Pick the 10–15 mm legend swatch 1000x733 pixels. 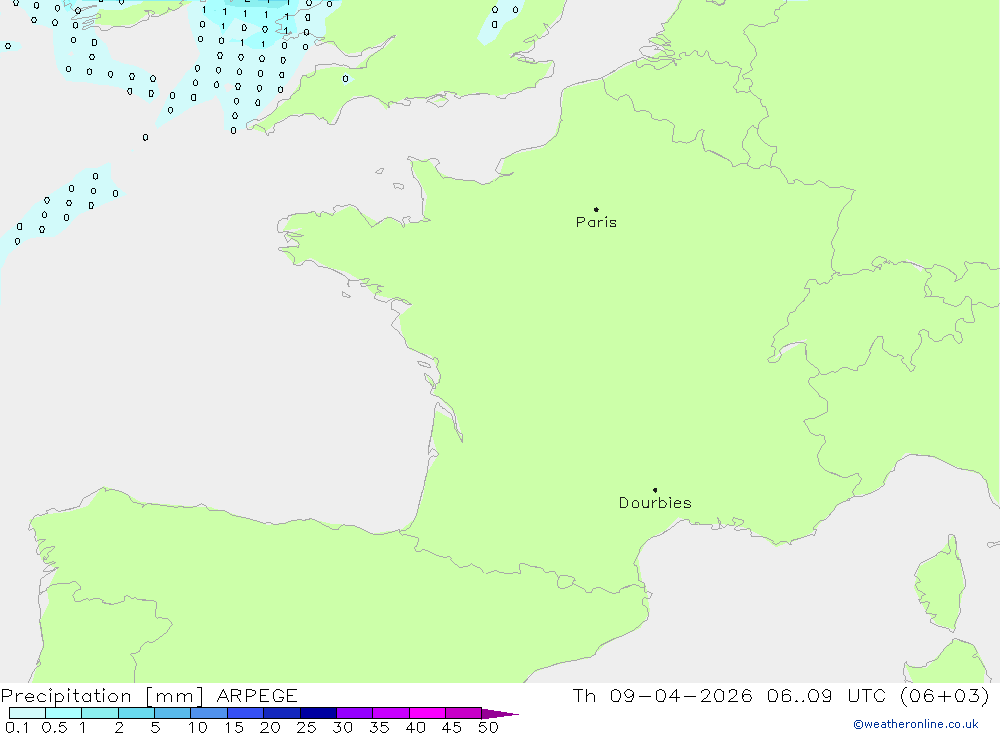(x=209, y=713)
